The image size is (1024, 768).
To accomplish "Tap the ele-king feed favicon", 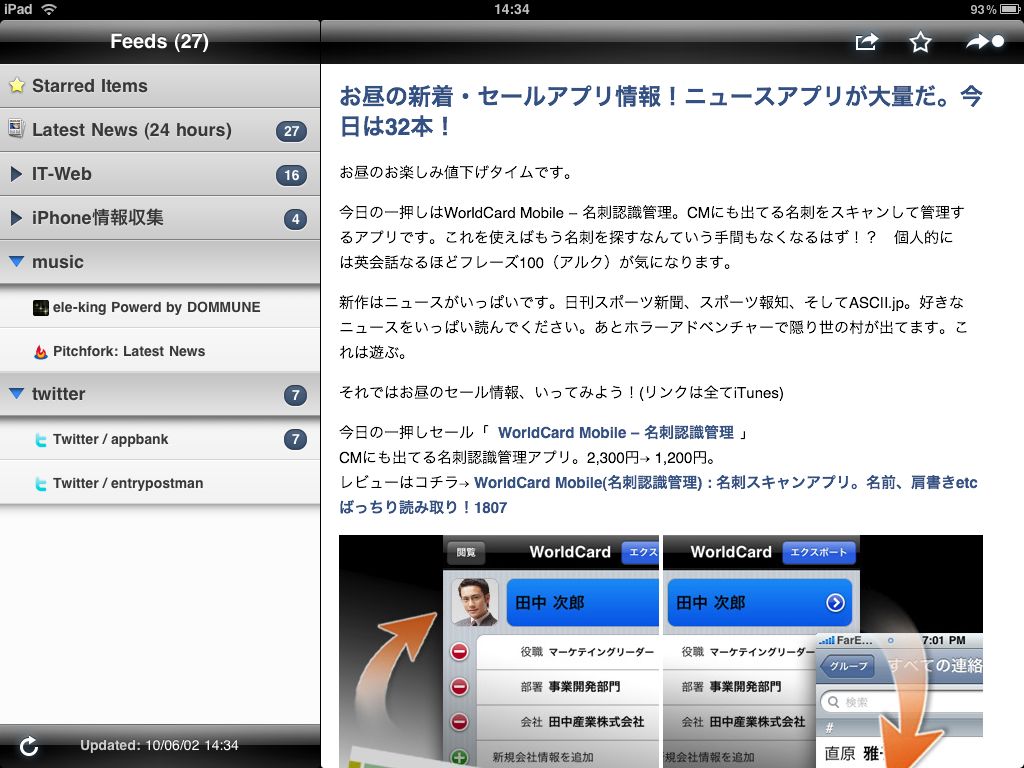I will tap(40, 308).
